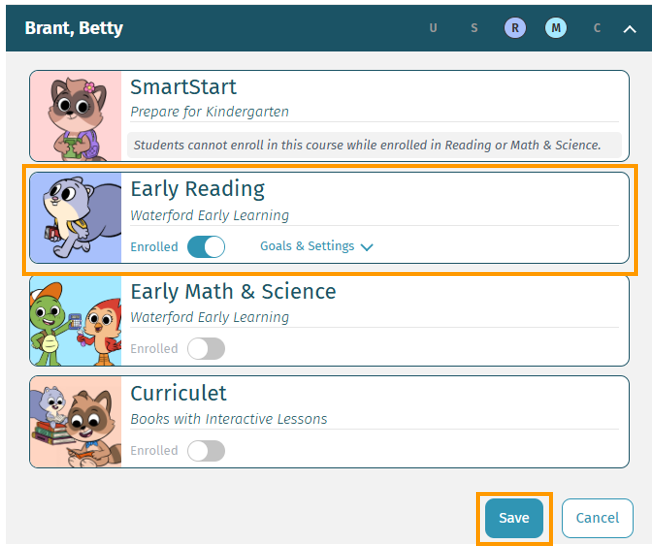Click the Curriculet books mascot image
Screen dimensions: 658x553
click(x=76, y=422)
